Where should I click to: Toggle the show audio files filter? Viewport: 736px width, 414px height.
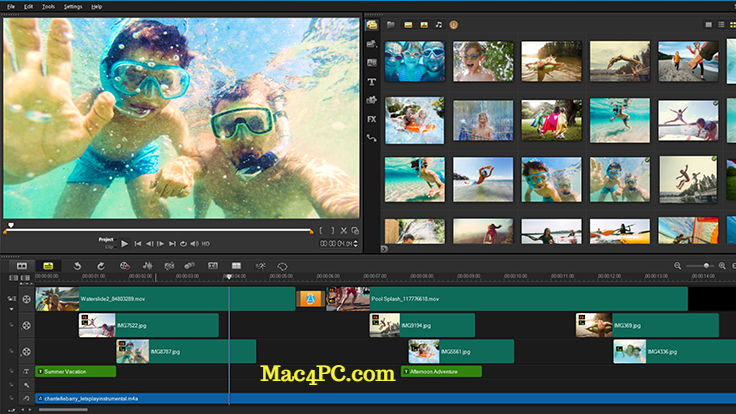pyautogui.click(x=438, y=24)
